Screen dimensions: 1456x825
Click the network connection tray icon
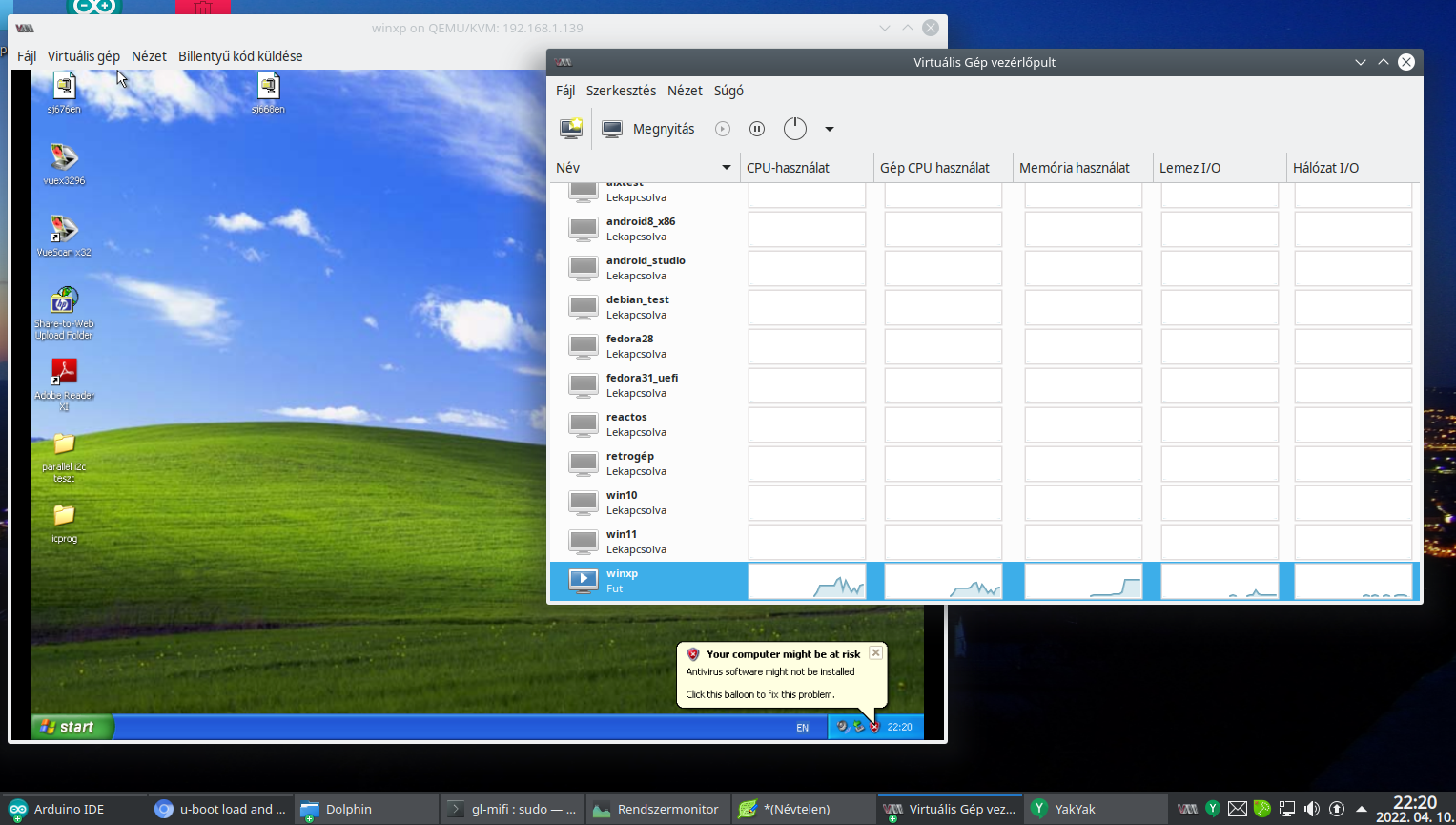(1287, 809)
